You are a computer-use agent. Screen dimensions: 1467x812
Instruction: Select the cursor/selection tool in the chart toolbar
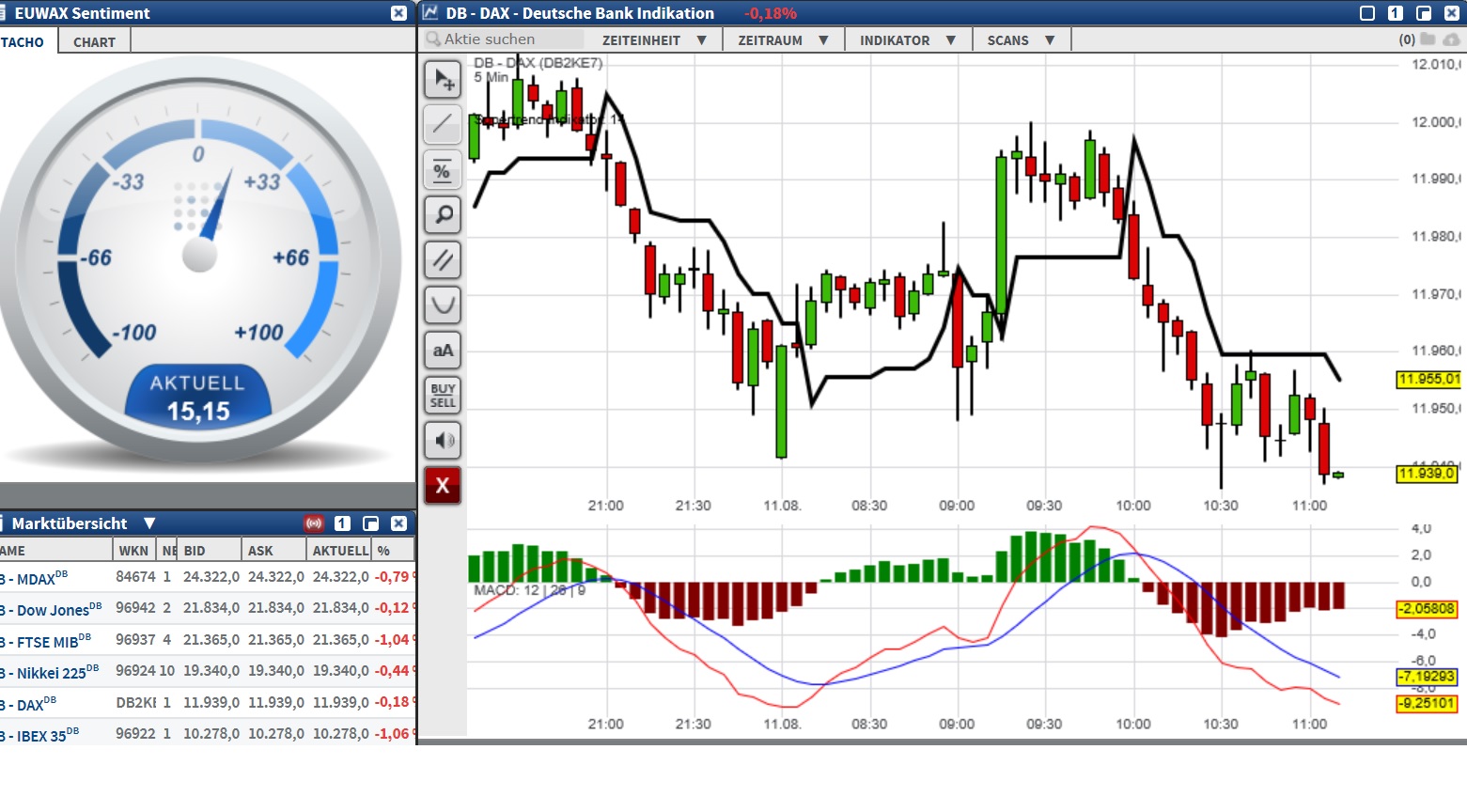443,80
